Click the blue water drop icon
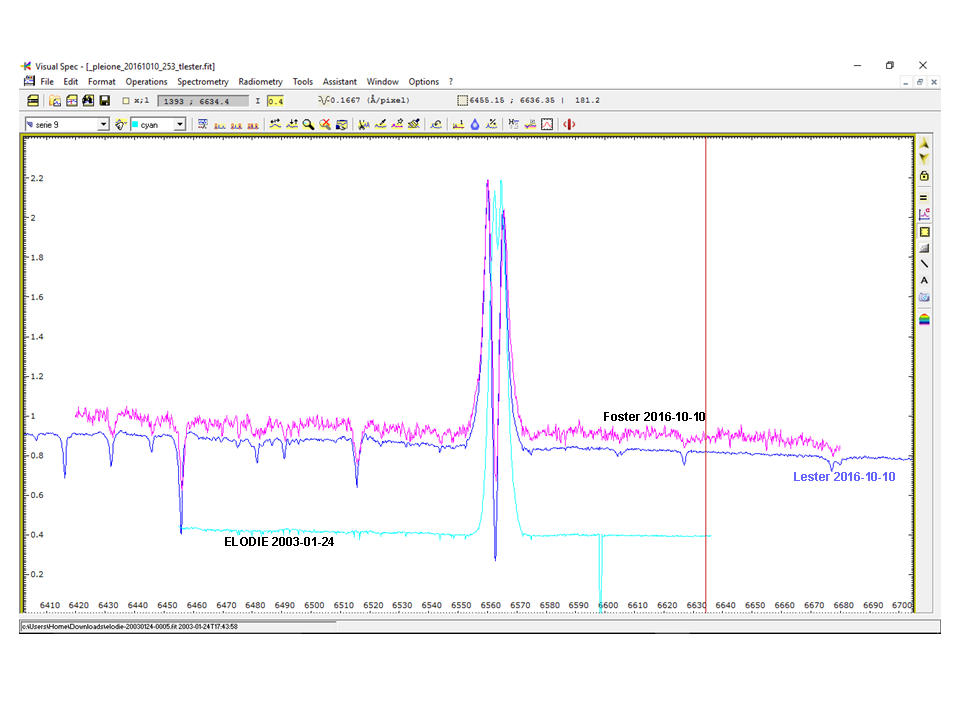The width and height of the screenshot is (960, 720). (x=475, y=124)
